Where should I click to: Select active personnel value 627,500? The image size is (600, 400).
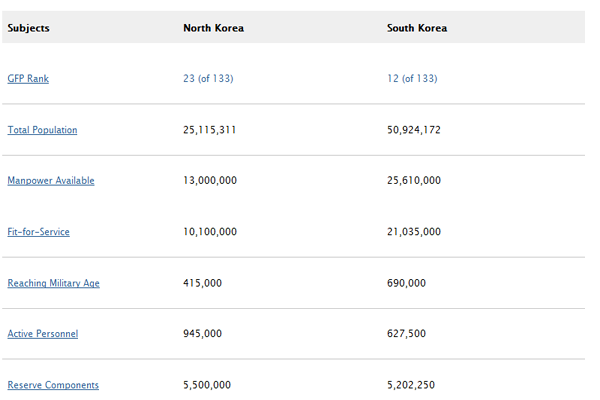(406, 333)
